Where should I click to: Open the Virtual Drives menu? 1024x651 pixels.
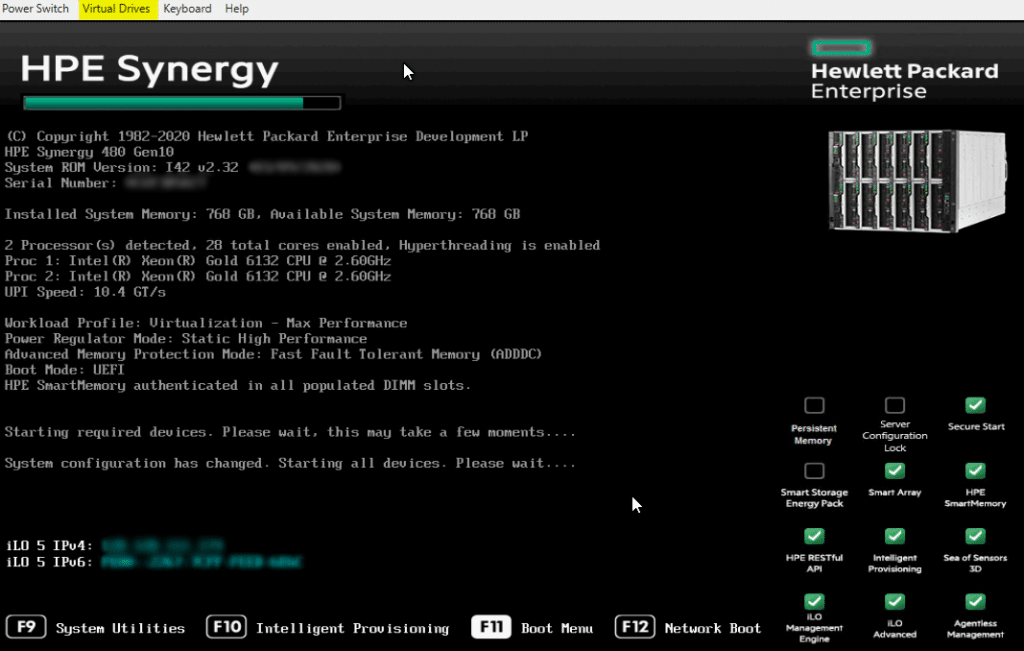[116, 9]
